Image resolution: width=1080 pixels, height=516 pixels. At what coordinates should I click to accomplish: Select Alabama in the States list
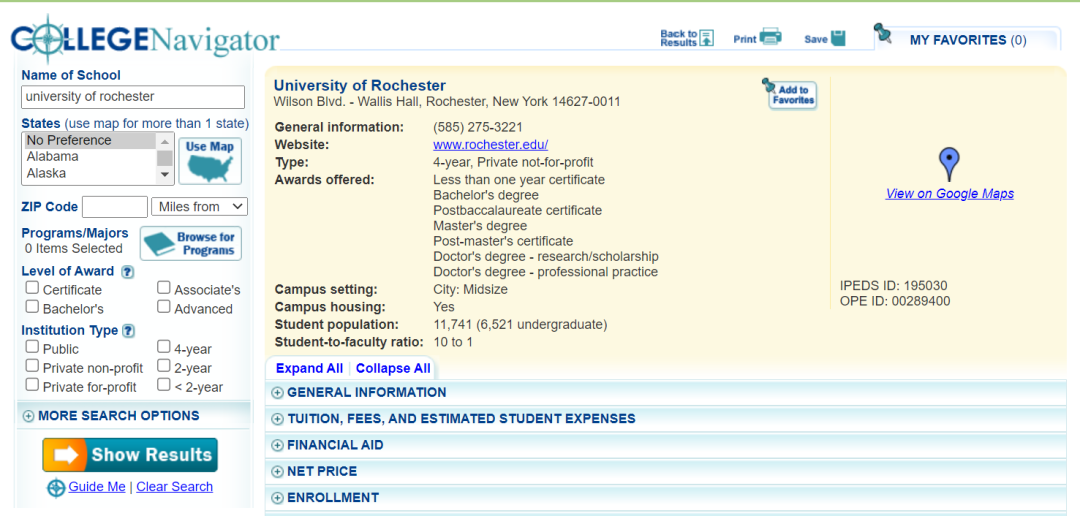pyautogui.click(x=90, y=157)
